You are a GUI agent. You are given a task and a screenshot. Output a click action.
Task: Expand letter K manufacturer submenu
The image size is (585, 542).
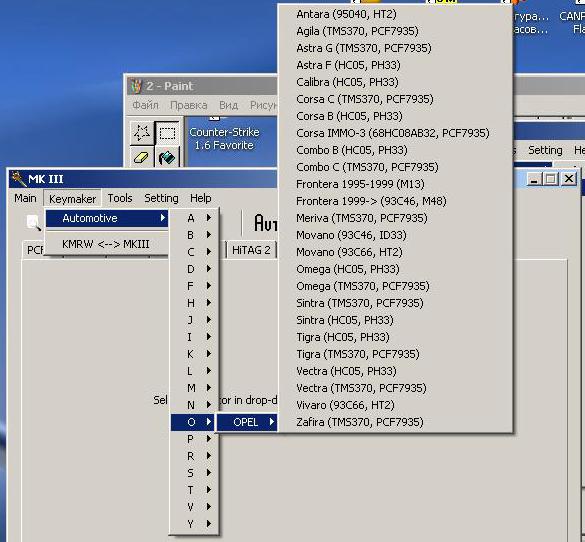194,354
